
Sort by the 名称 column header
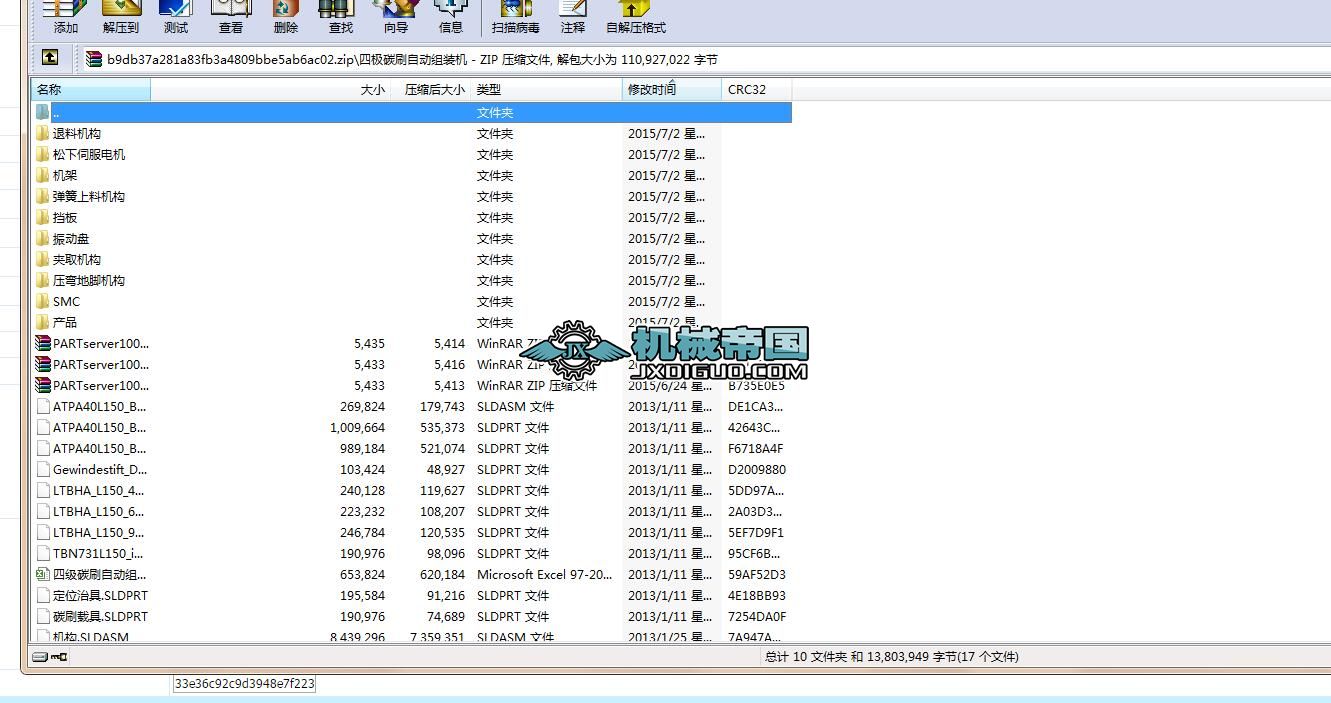point(91,90)
